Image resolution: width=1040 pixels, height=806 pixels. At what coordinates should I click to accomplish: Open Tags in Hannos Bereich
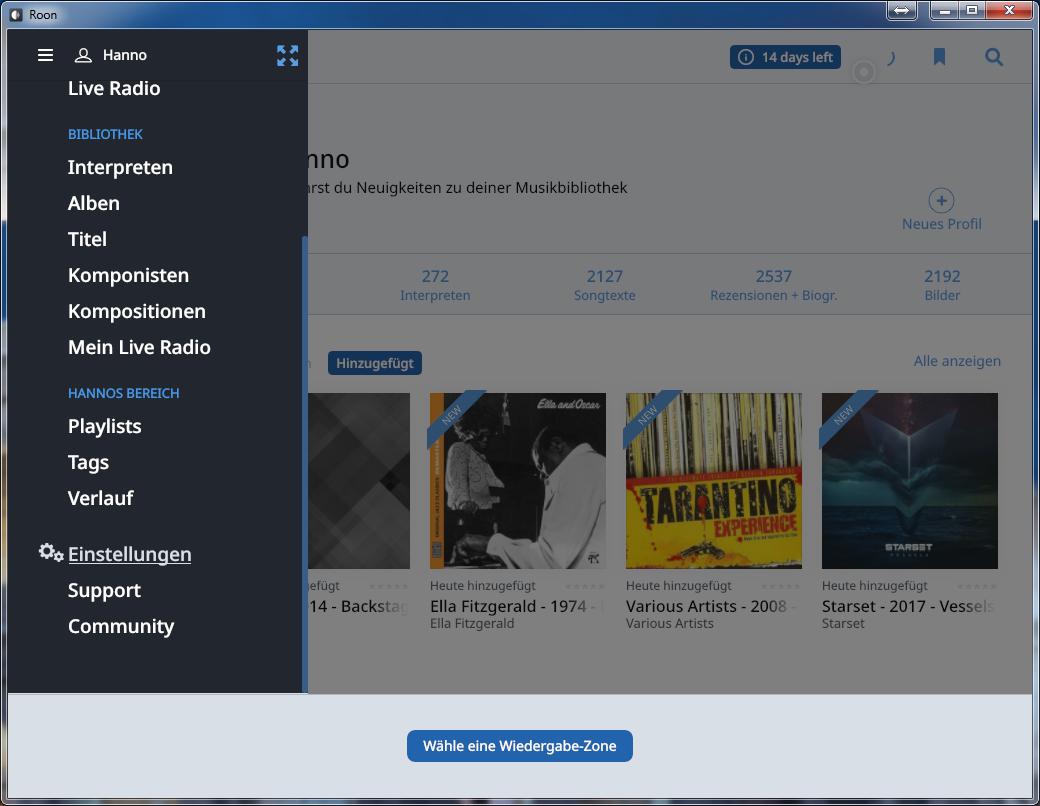(88, 462)
